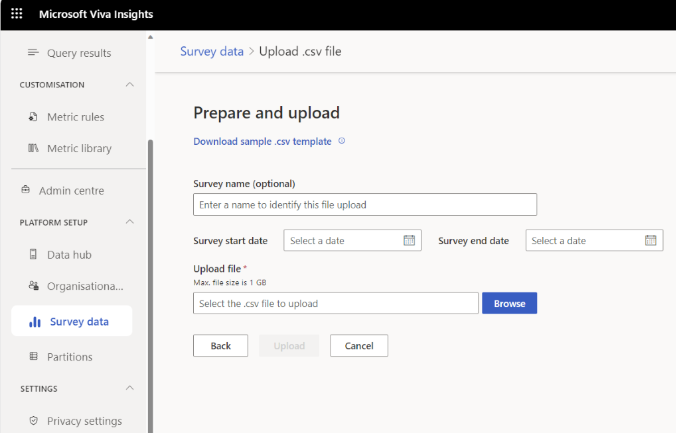Click the Metric rules icon

coord(33,117)
